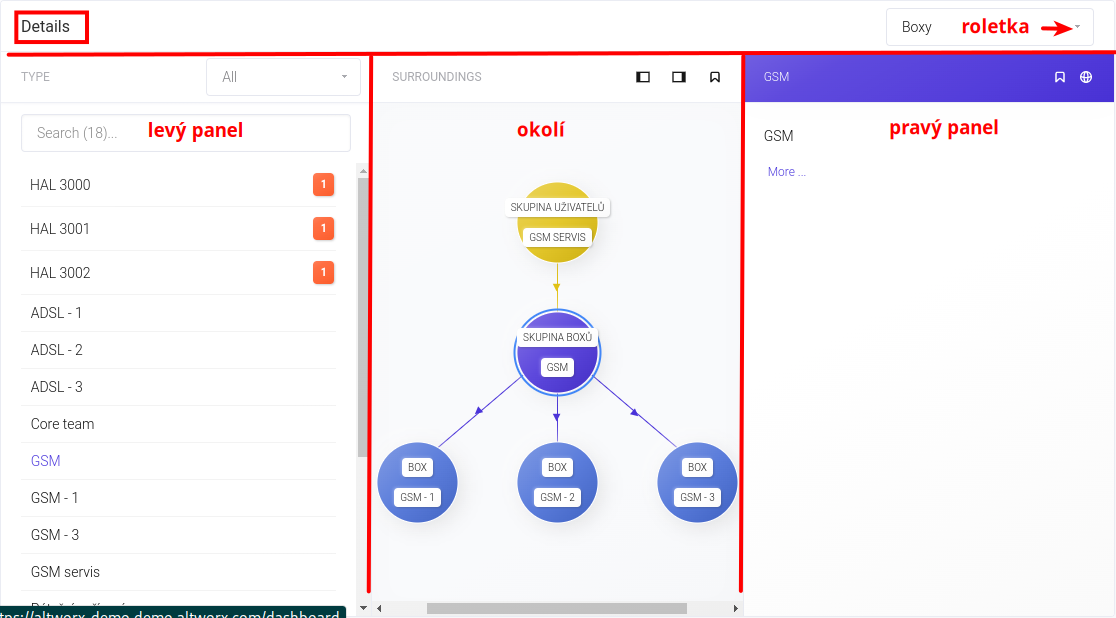
Task: Click orange badge next to HAL 3000
Action: pyautogui.click(x=323, y=185)
